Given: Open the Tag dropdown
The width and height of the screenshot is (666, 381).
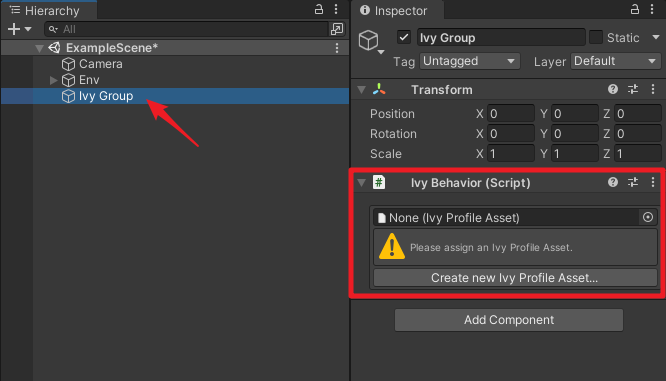Looking at the screenshot, I should tap(469, 61).
